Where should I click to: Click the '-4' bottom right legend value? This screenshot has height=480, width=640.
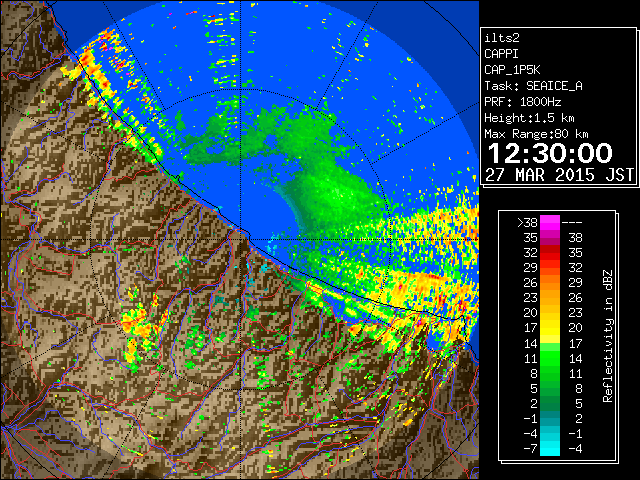pyautogui.click(x=576, y=449)
